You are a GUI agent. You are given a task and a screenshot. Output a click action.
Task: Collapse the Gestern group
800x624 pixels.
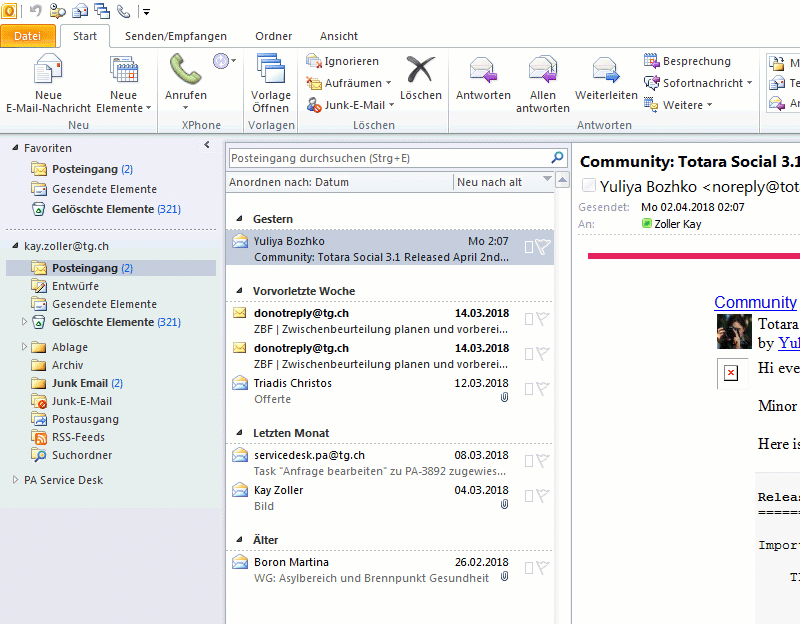click(x=239, y=219)
